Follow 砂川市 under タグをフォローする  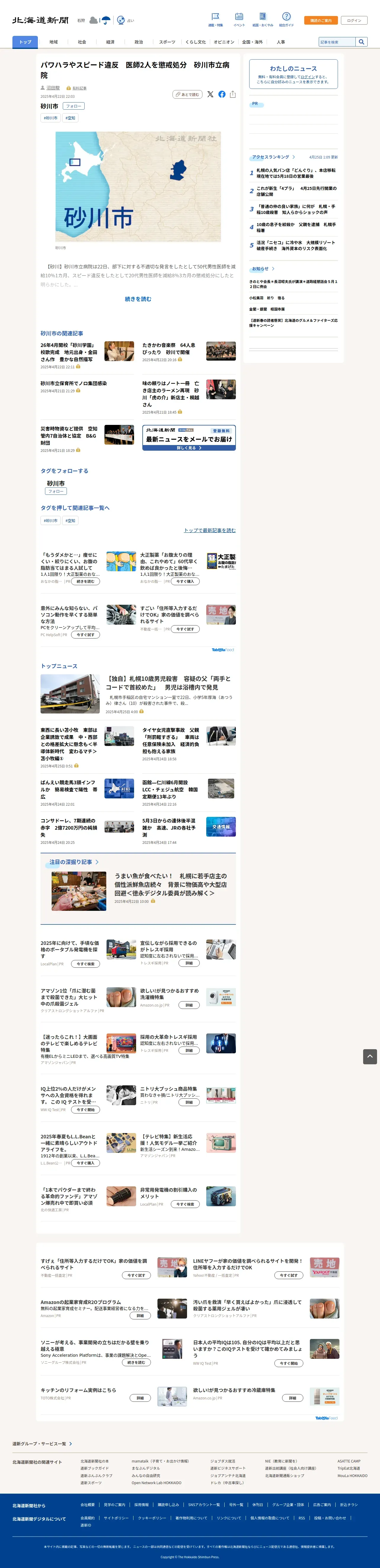point(56,491)
